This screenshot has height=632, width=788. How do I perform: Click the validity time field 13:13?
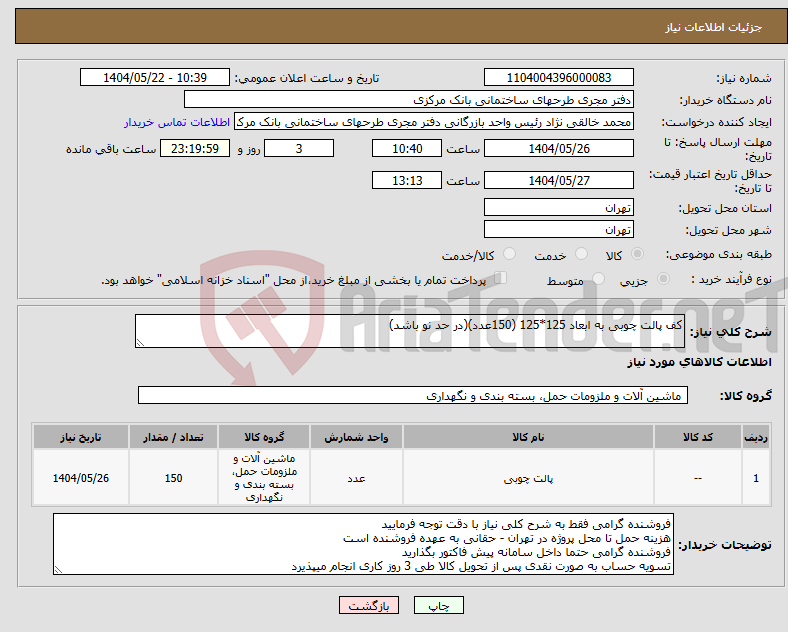[407, 180]
